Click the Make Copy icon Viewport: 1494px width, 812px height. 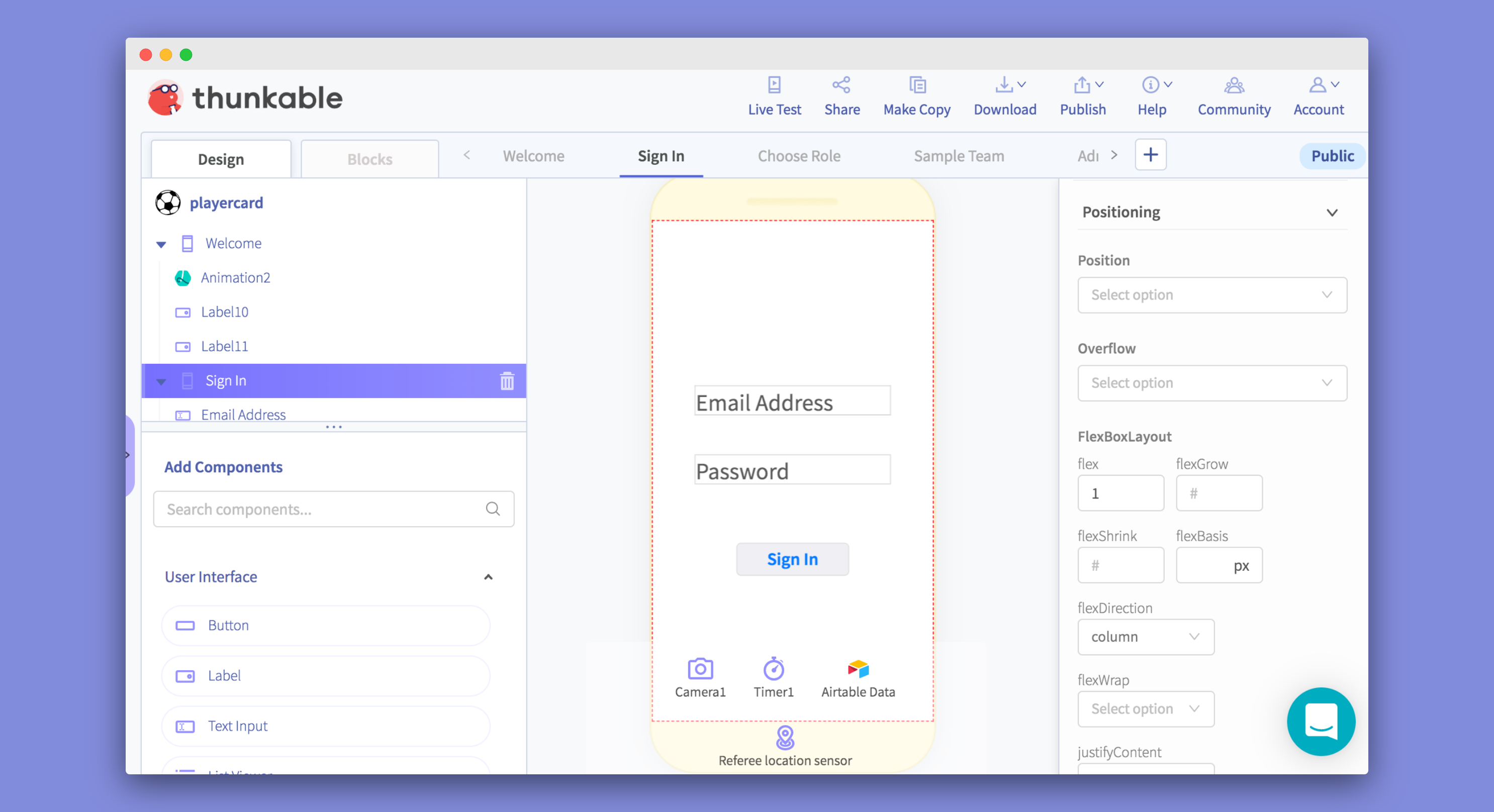(x=917, y=85)
